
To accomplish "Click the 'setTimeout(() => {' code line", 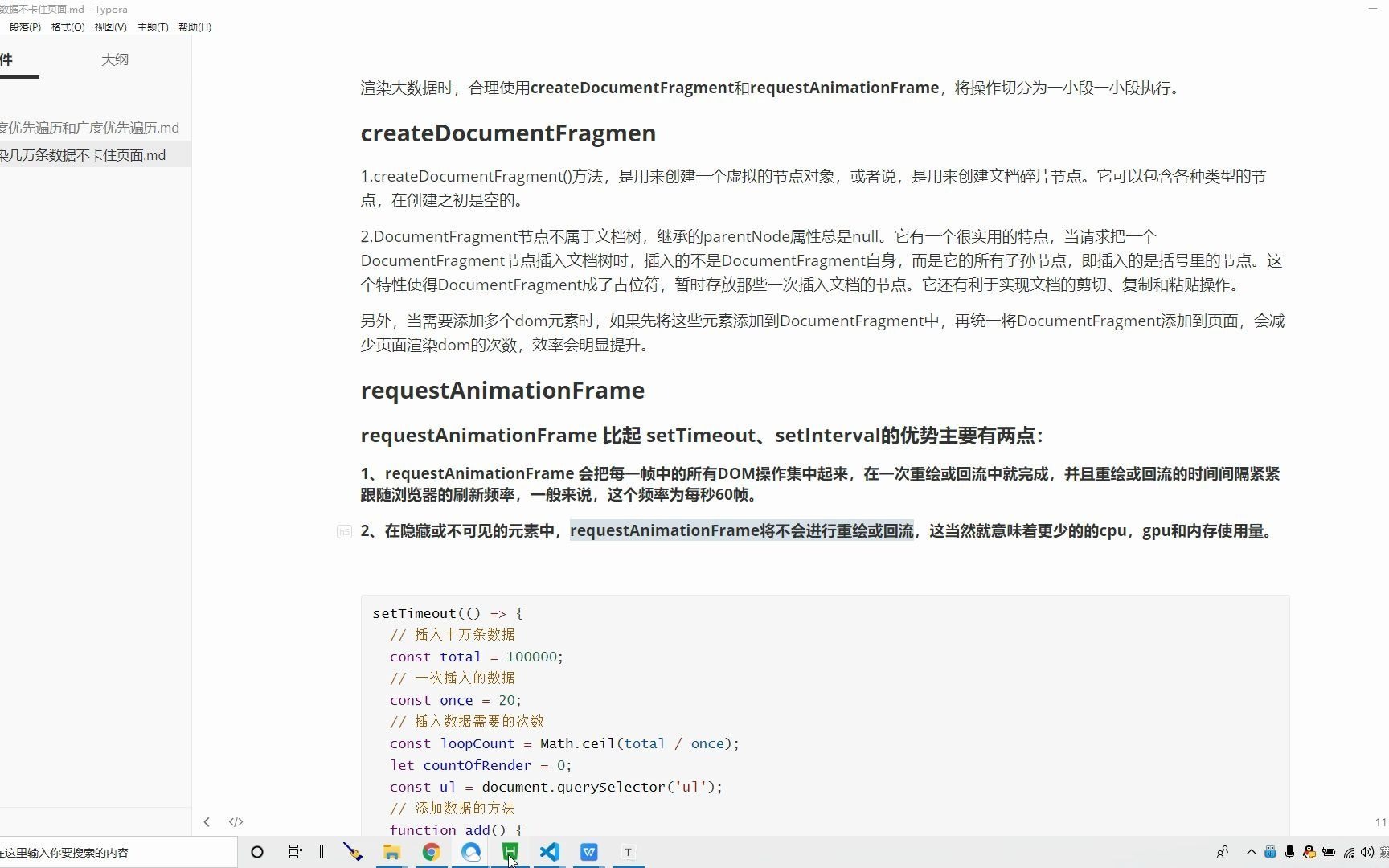I will coord(448,613).
